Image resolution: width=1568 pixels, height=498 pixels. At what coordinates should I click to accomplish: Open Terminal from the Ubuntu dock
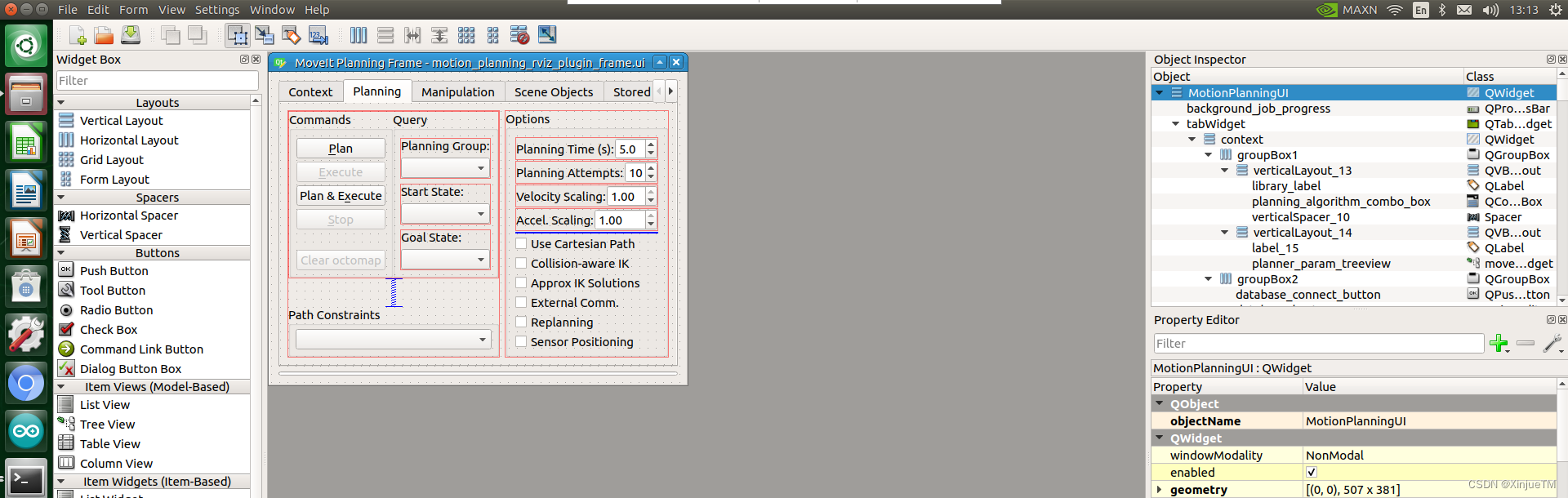pos(26,480)
